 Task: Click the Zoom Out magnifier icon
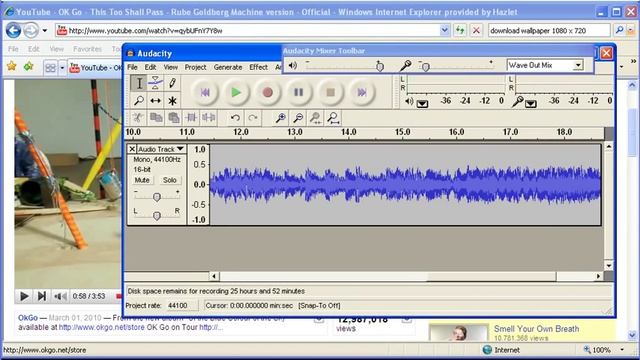point(298,118)
